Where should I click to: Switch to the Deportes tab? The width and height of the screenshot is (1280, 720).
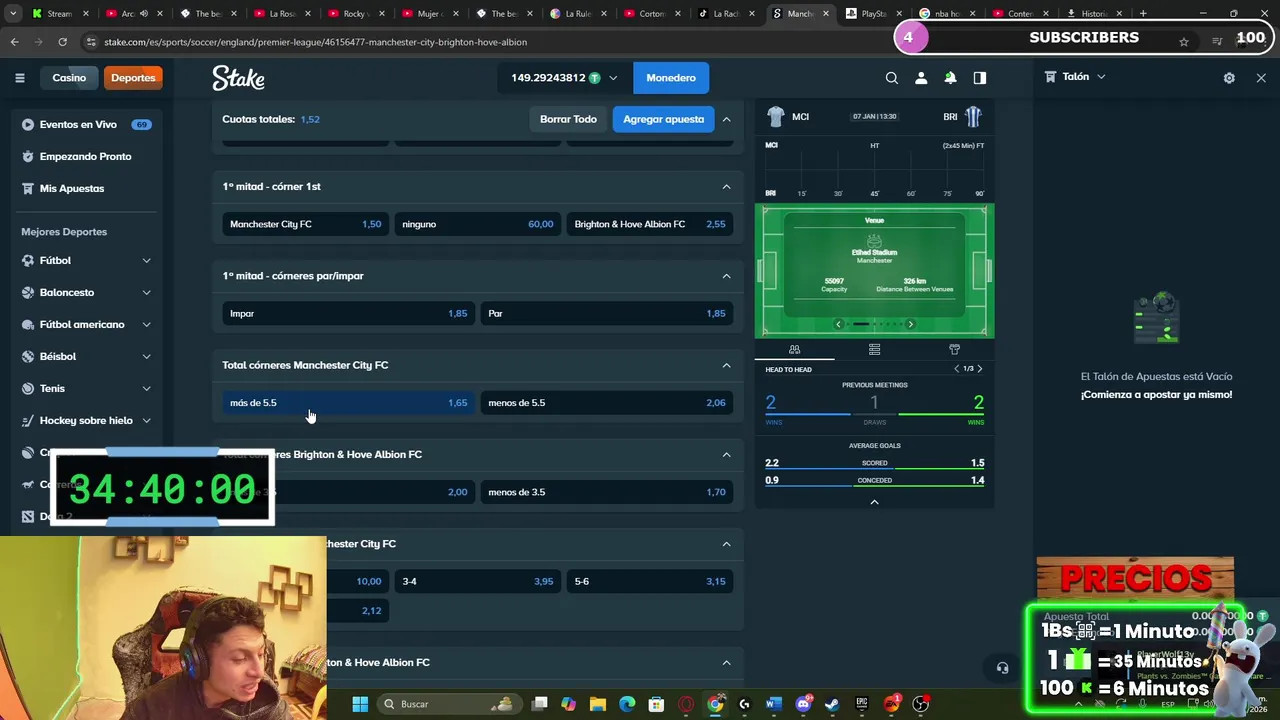[x=133, y=78]
